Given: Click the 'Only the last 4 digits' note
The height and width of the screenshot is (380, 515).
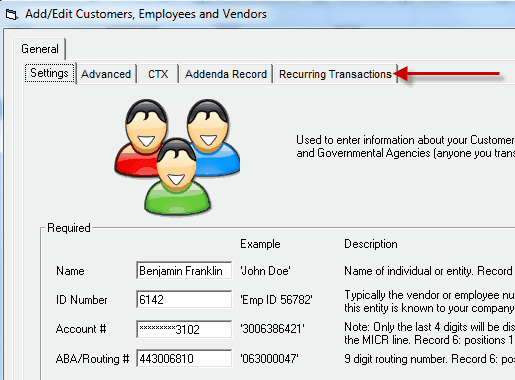Looking at the screenshot, I should pyautogui.click(x=430, y=333).
